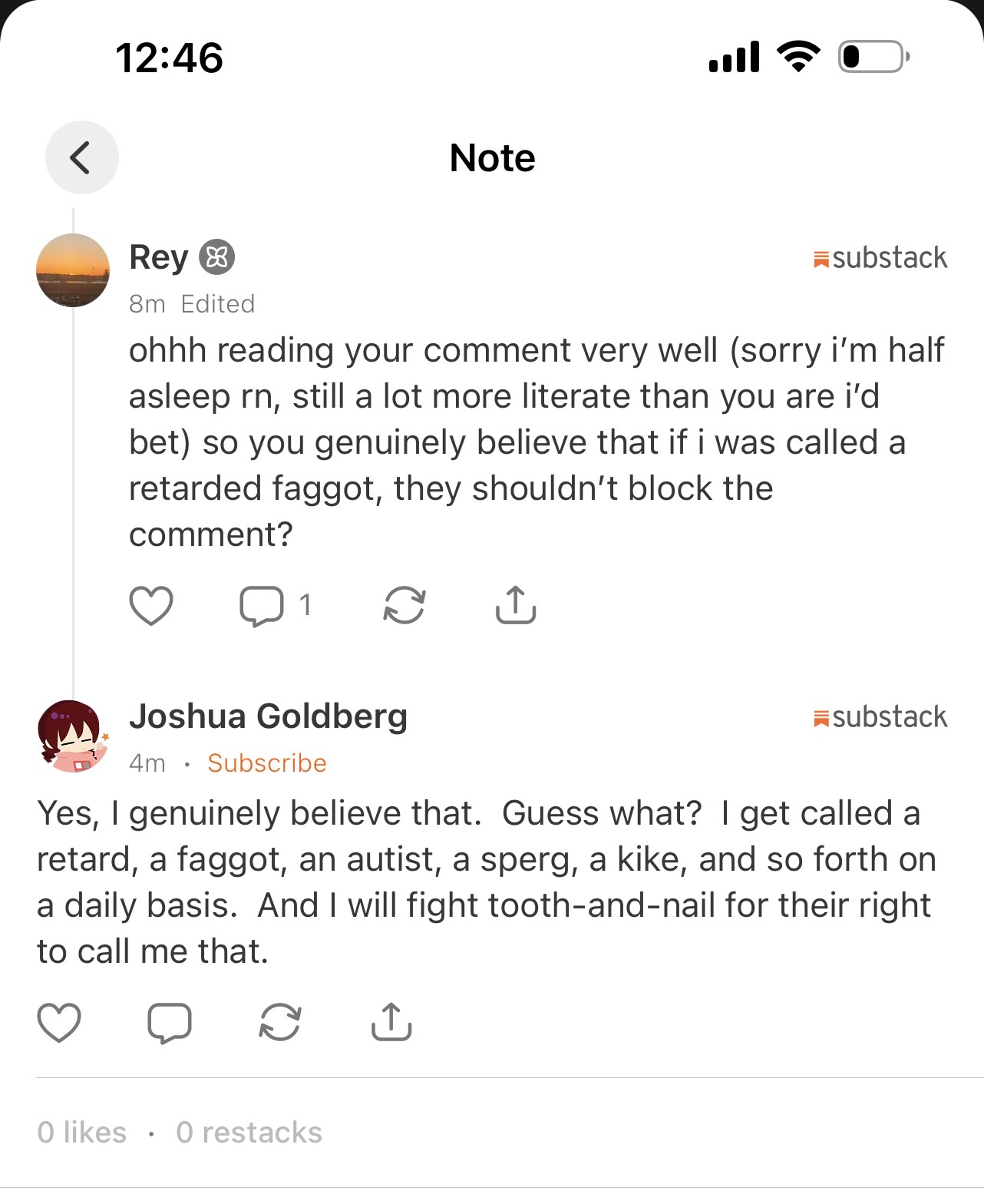Viewport: 984px width, 1204px height.
Task: Restack Rey's note
Action: (x=404, y=605)
